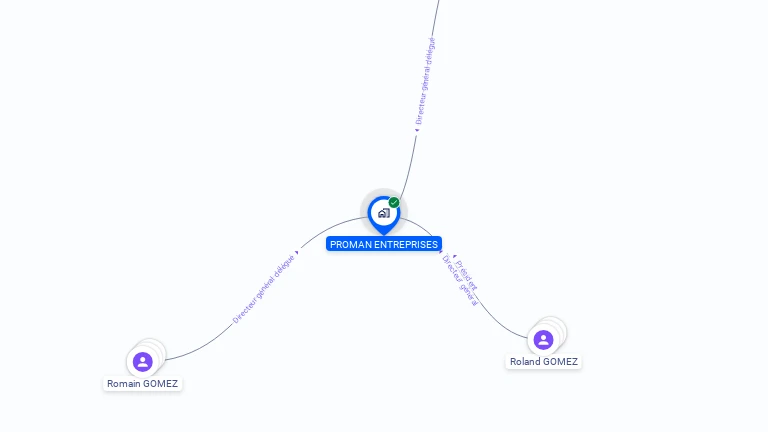Select Directeur général délégué label toward Romain GOMEZ
Screen dimensions: 768x432
[264, 289]
